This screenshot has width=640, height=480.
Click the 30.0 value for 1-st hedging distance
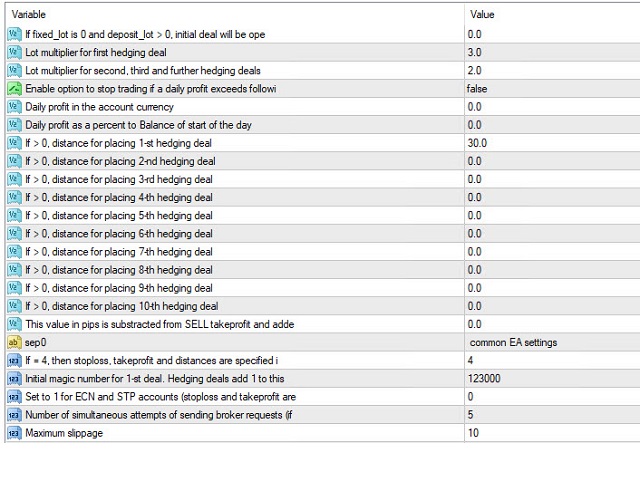pyautogui.click(x=477, y=143)
